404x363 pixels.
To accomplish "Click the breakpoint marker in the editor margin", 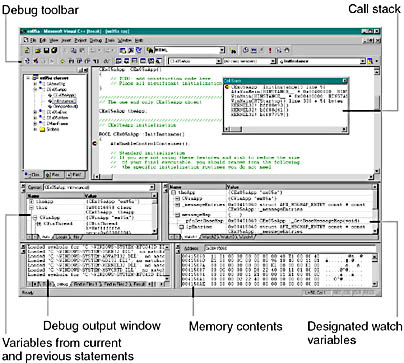I will click(x=94, y=144).
